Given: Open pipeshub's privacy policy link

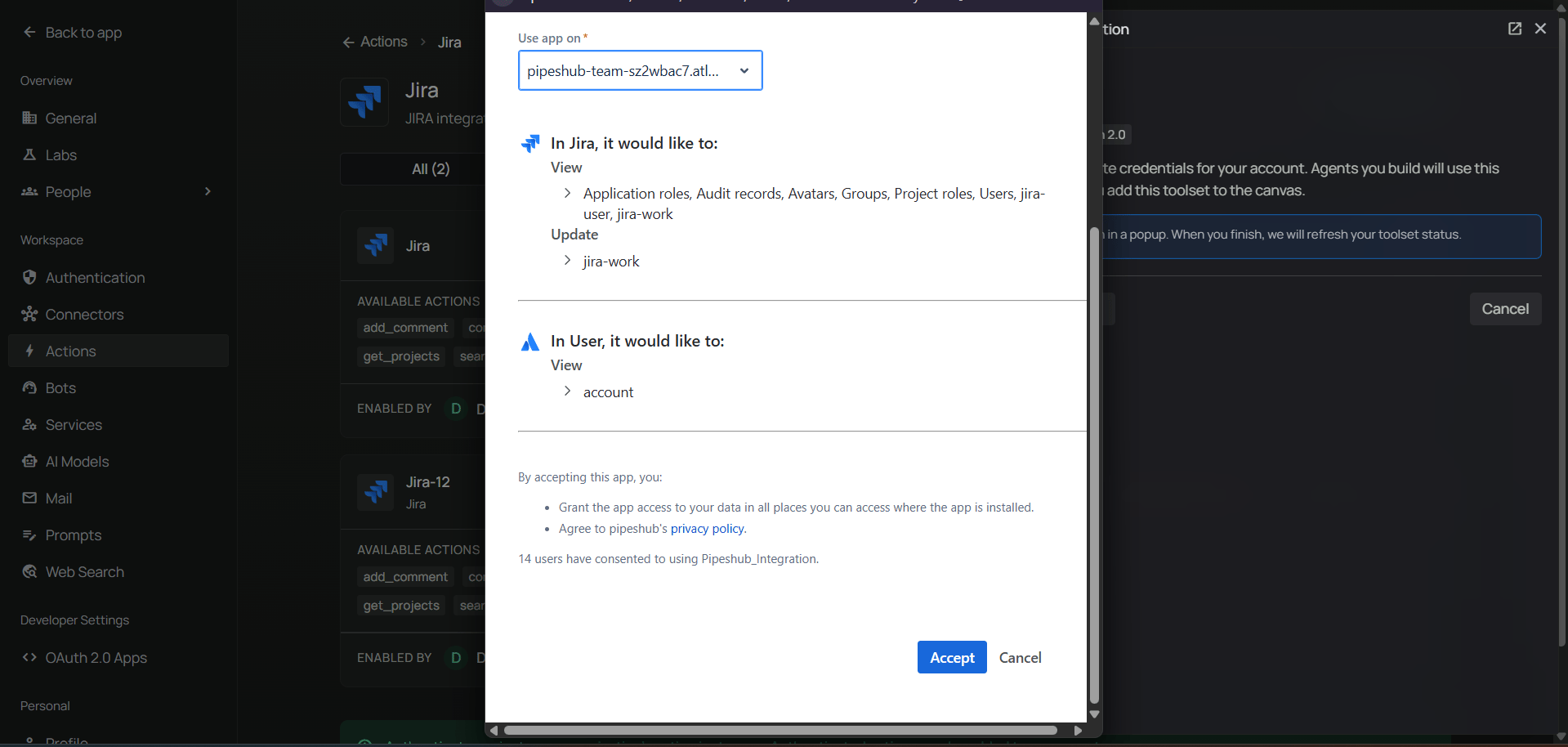Looking at the screenshot, I should point(707,529).
